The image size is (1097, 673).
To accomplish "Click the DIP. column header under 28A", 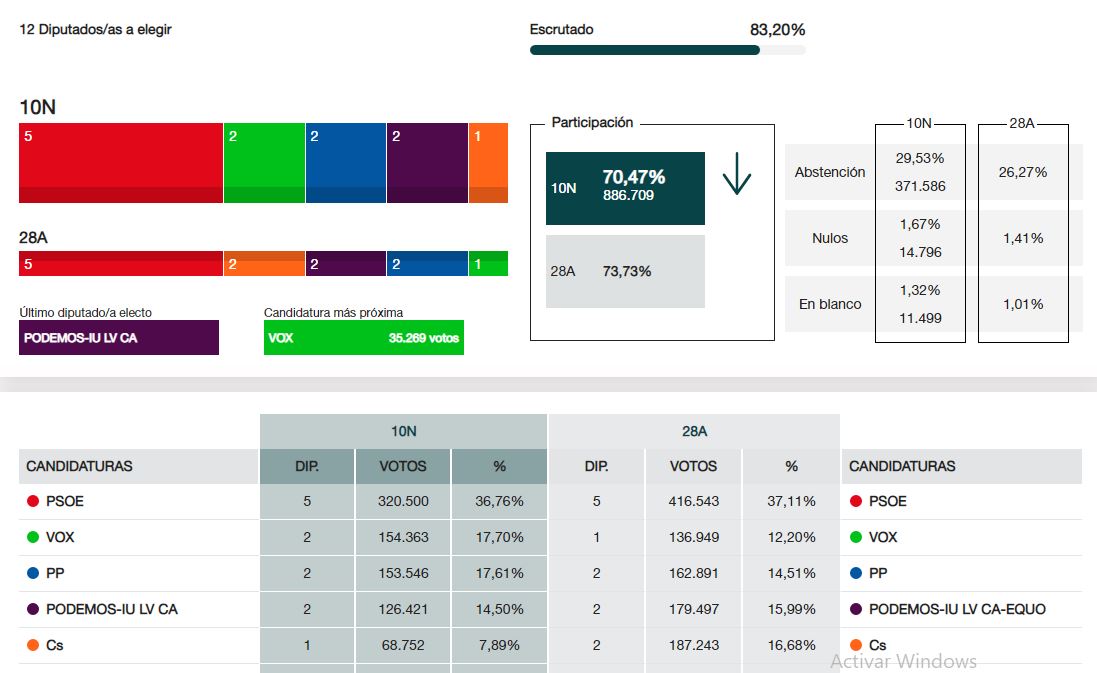I will click(x=596, y=466).
